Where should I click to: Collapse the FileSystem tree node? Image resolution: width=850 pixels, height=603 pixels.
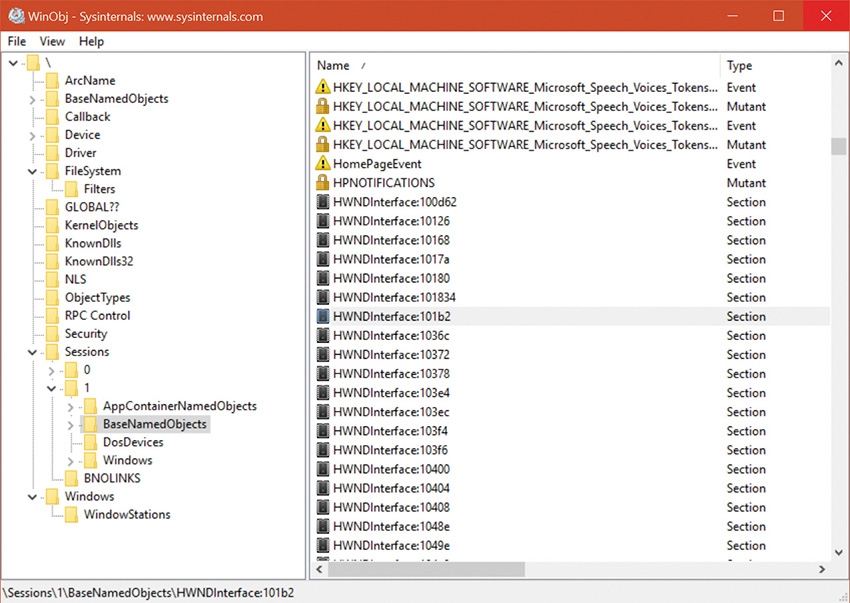point(32,171)
